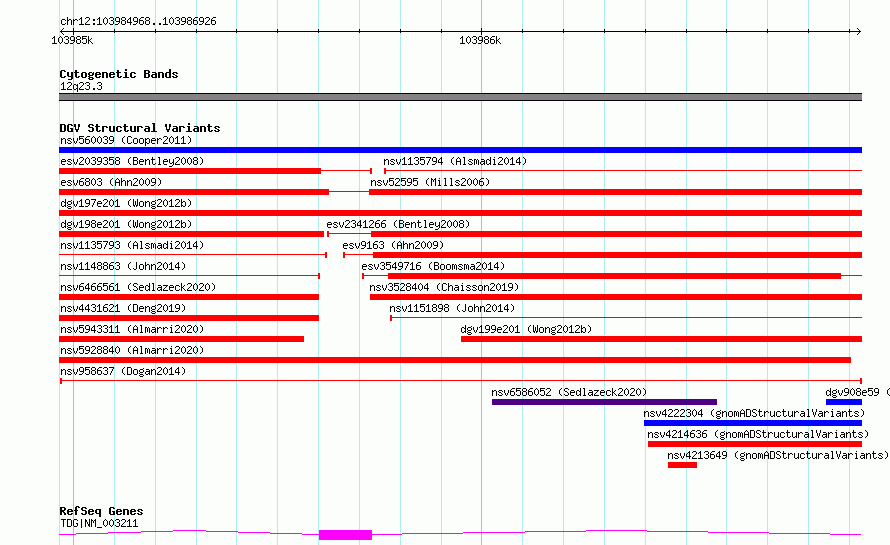The image size is (890, 545).
Task: Click the purple nsv6586052 variant bar
Action: (x=604, y=402)
